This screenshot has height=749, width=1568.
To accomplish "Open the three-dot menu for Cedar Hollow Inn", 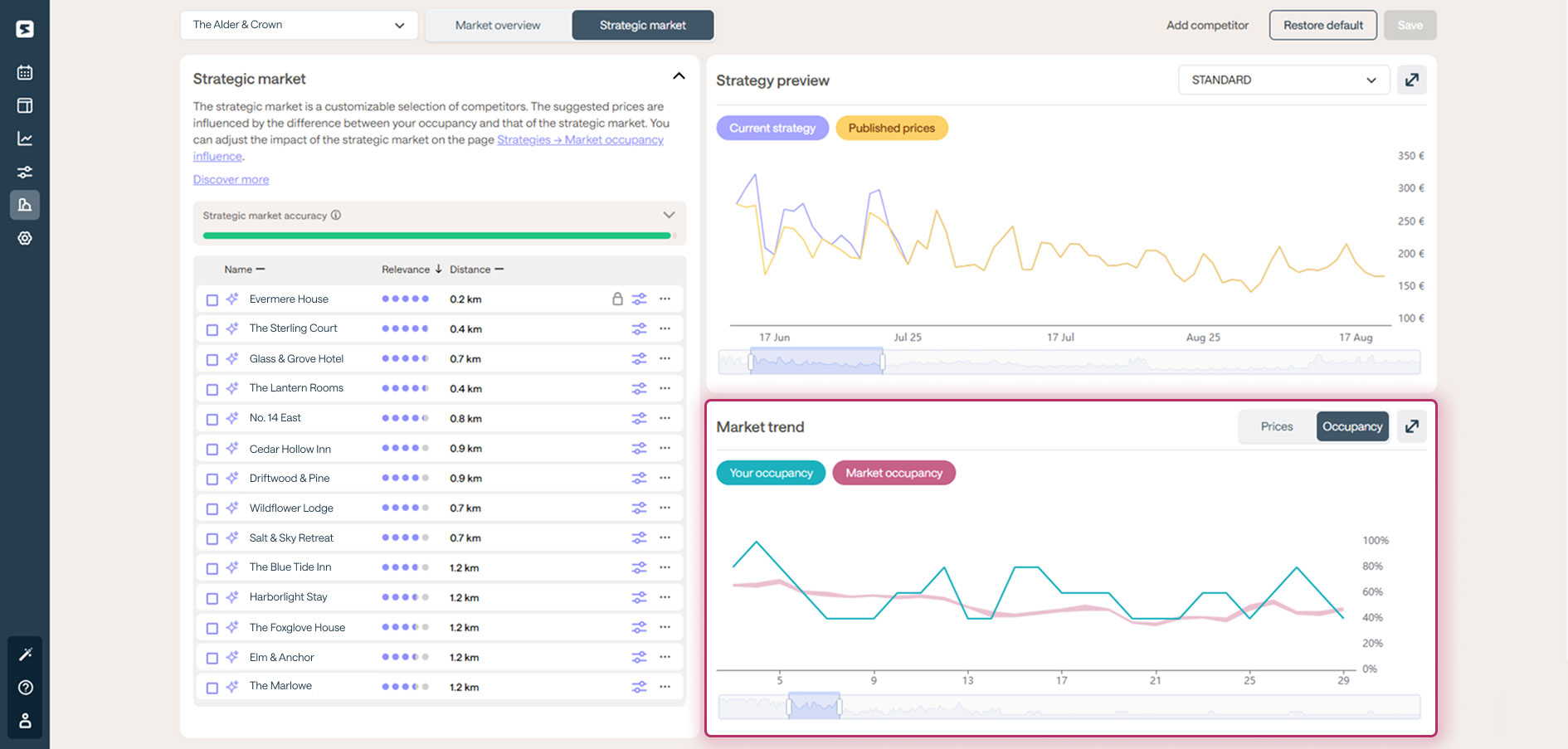I will pyautogui.click(x=665, y=448).
